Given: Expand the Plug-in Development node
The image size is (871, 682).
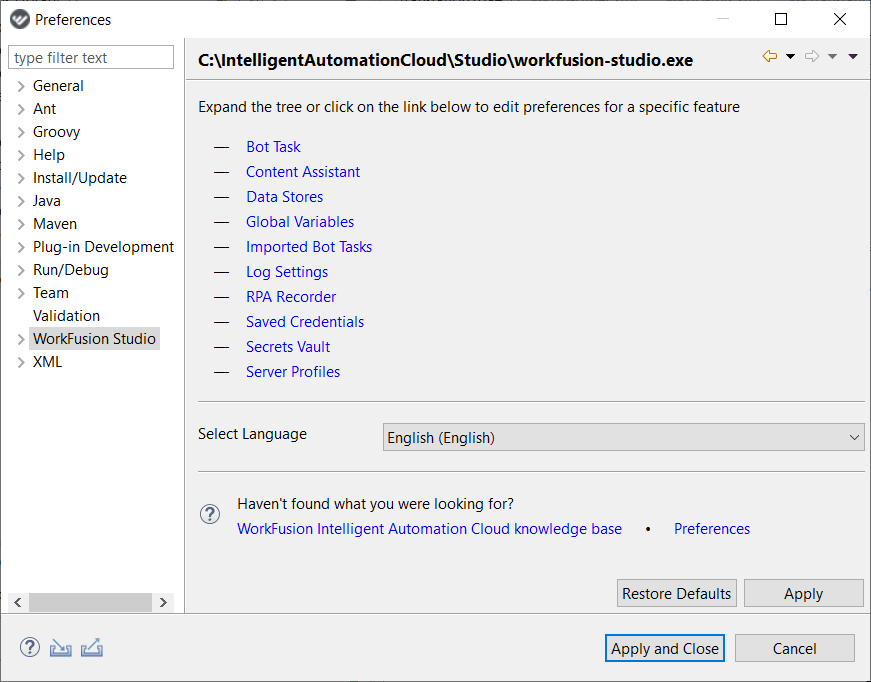Looking at the screenshot, I should pos(21,247).
